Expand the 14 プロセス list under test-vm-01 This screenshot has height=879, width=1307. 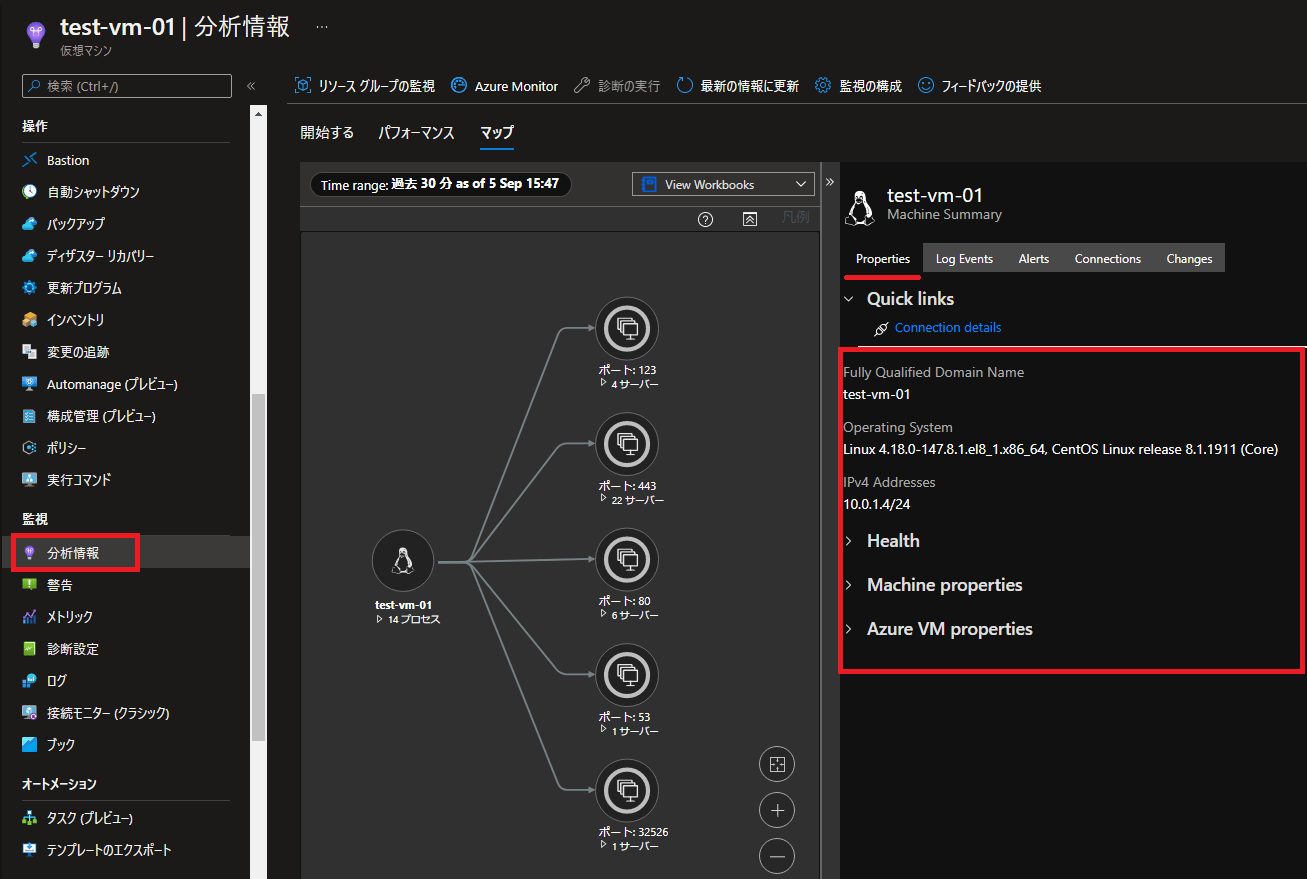point(407,620)
